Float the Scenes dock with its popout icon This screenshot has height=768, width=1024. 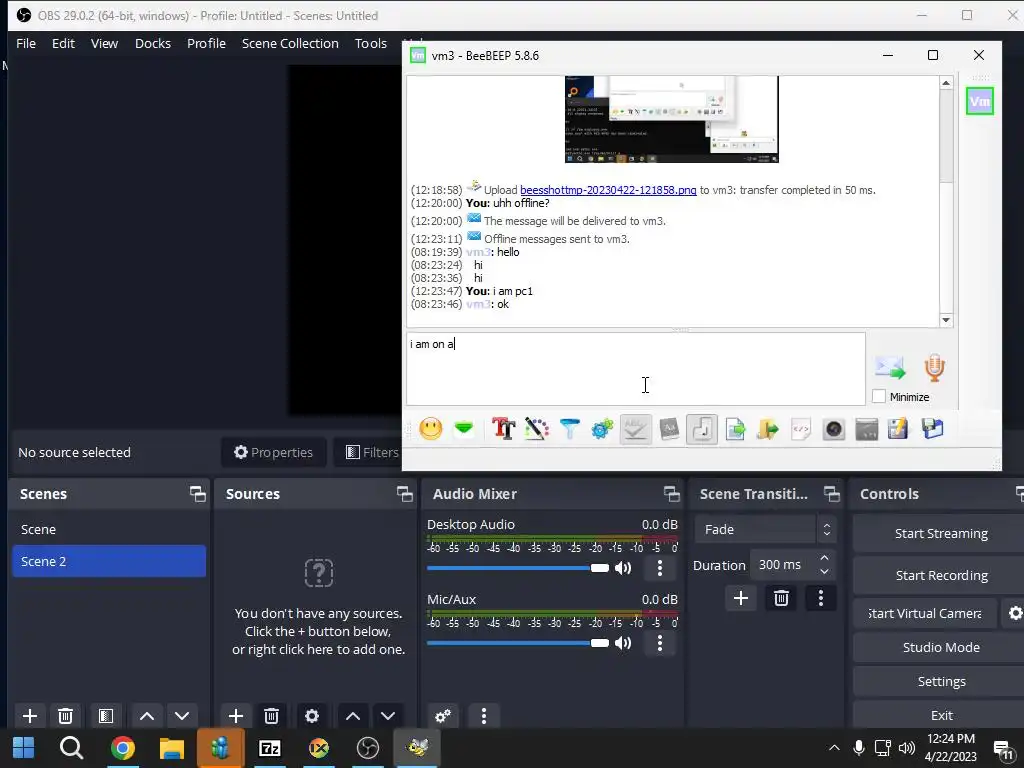tap(197, 494)
